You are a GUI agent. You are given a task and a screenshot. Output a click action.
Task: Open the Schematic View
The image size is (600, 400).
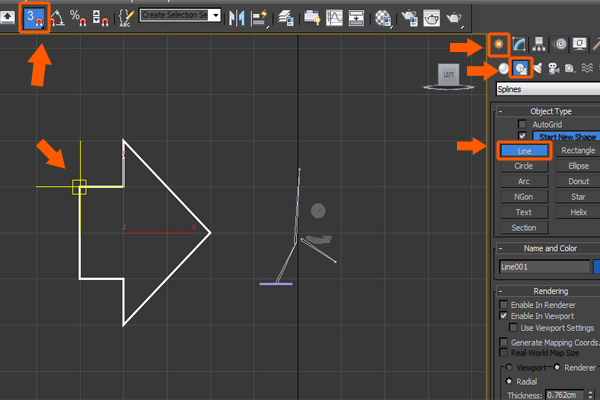pos(356,18)
